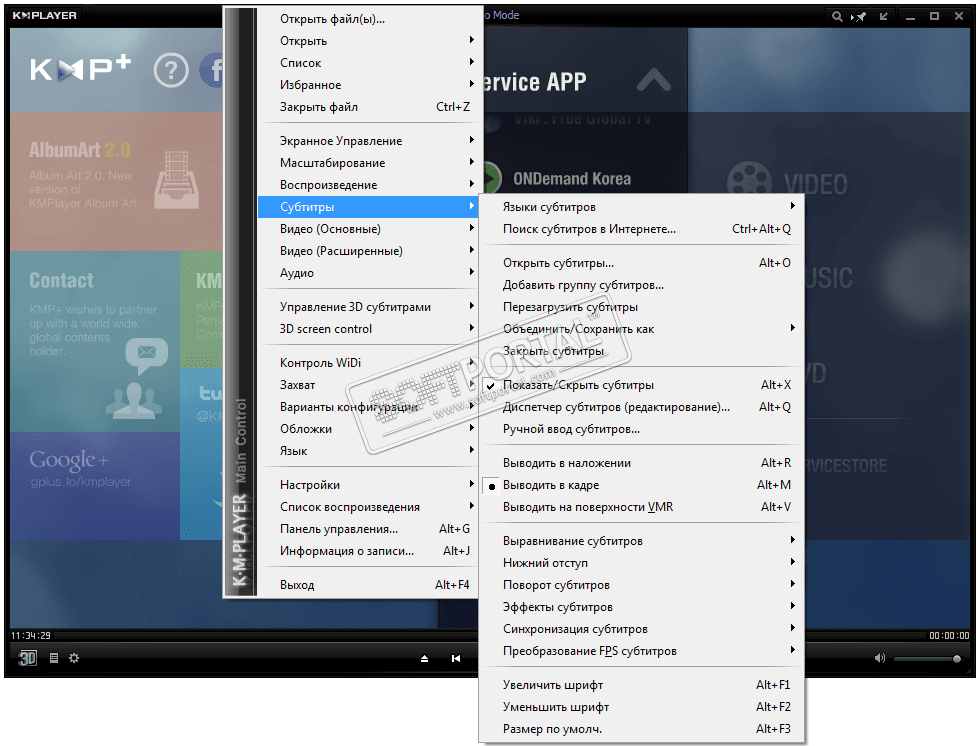978x746 pixels.
Task: Select Выводить в кадре radio option
Action: click(641, 485)
